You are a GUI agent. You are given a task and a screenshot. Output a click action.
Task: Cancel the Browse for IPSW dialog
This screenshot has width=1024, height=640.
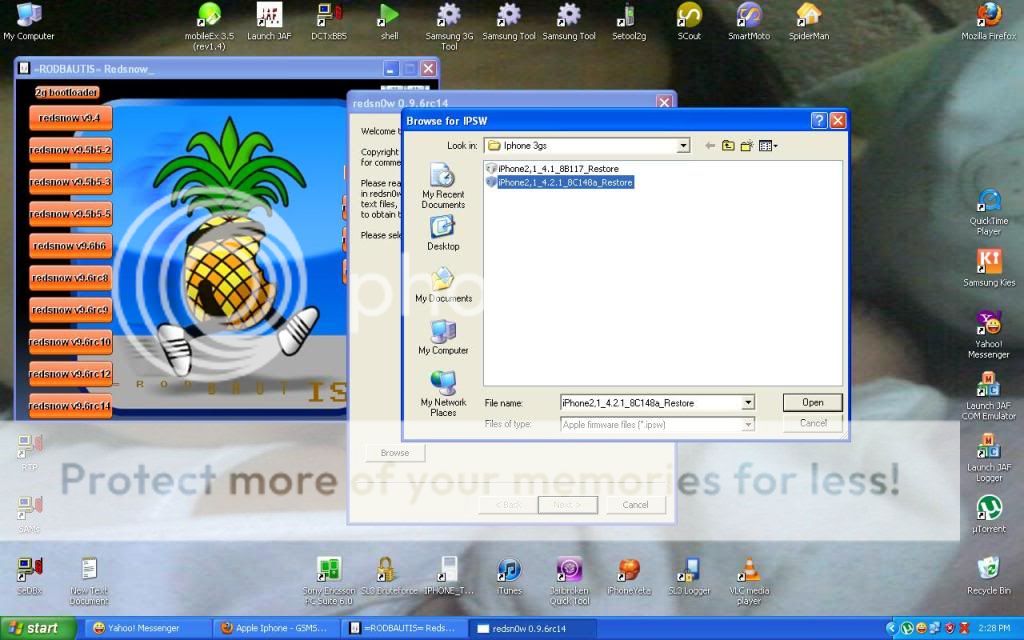[812, 423]
